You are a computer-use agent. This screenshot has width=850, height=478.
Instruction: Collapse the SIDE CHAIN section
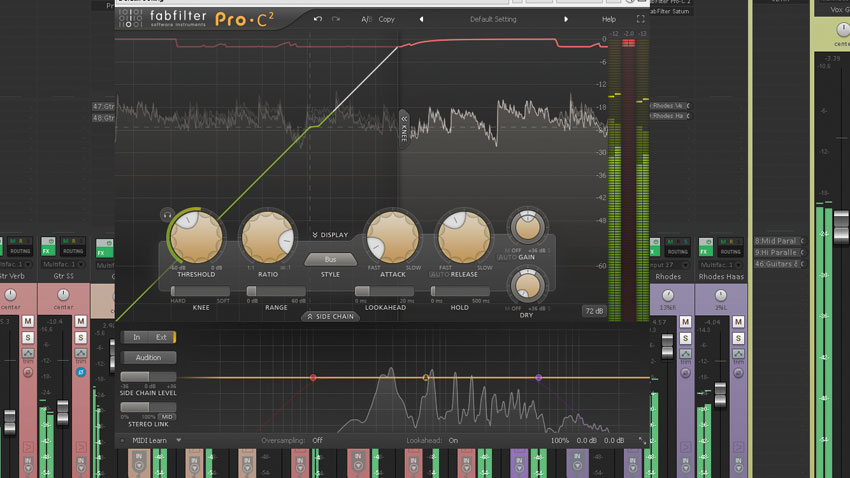pos(330,316)
